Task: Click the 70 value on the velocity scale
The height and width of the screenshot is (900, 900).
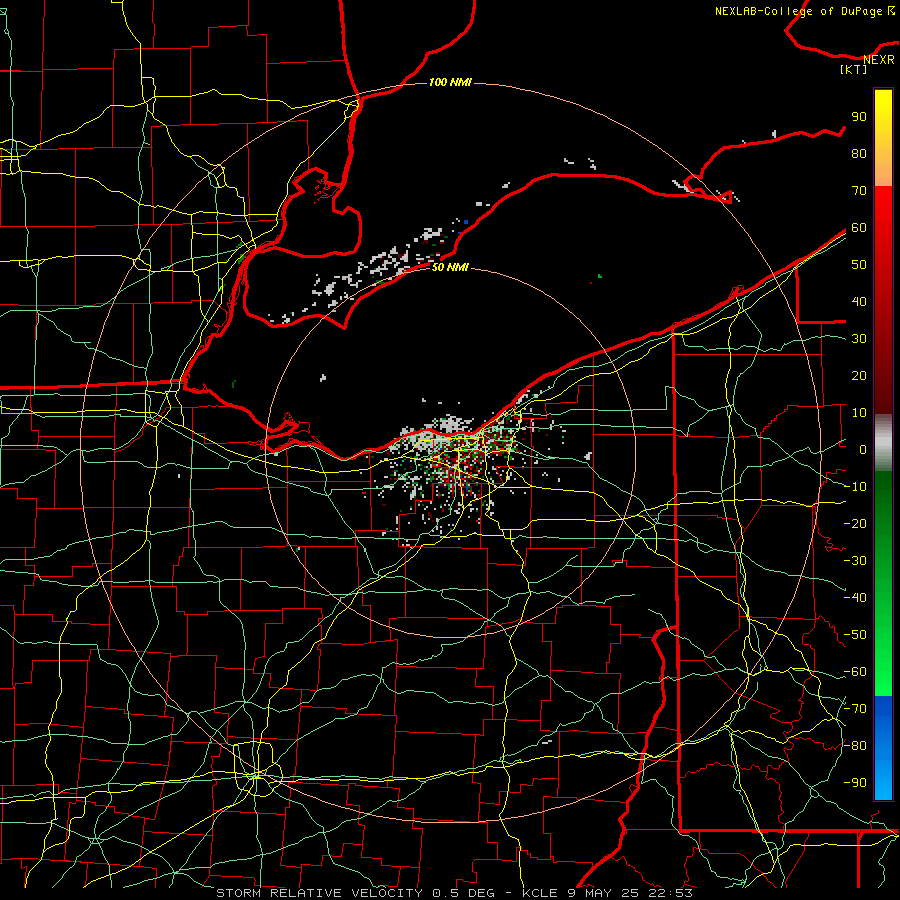Action: (859, 191)
